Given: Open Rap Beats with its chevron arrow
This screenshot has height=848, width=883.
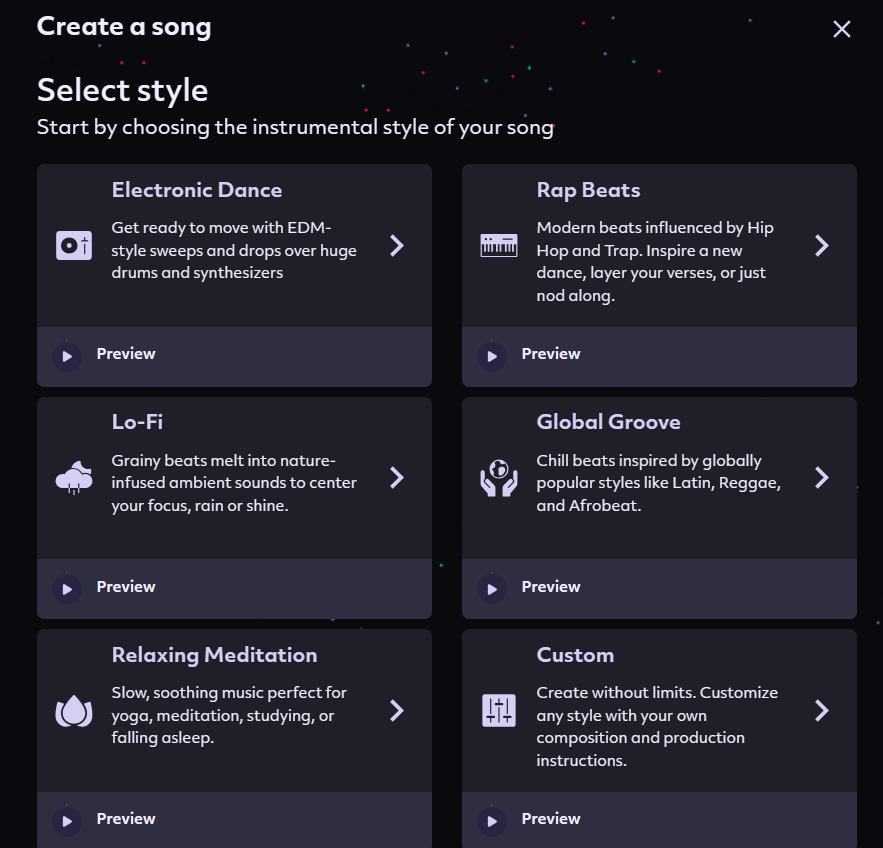Looking at the screenshot, I should pos(822,245).
